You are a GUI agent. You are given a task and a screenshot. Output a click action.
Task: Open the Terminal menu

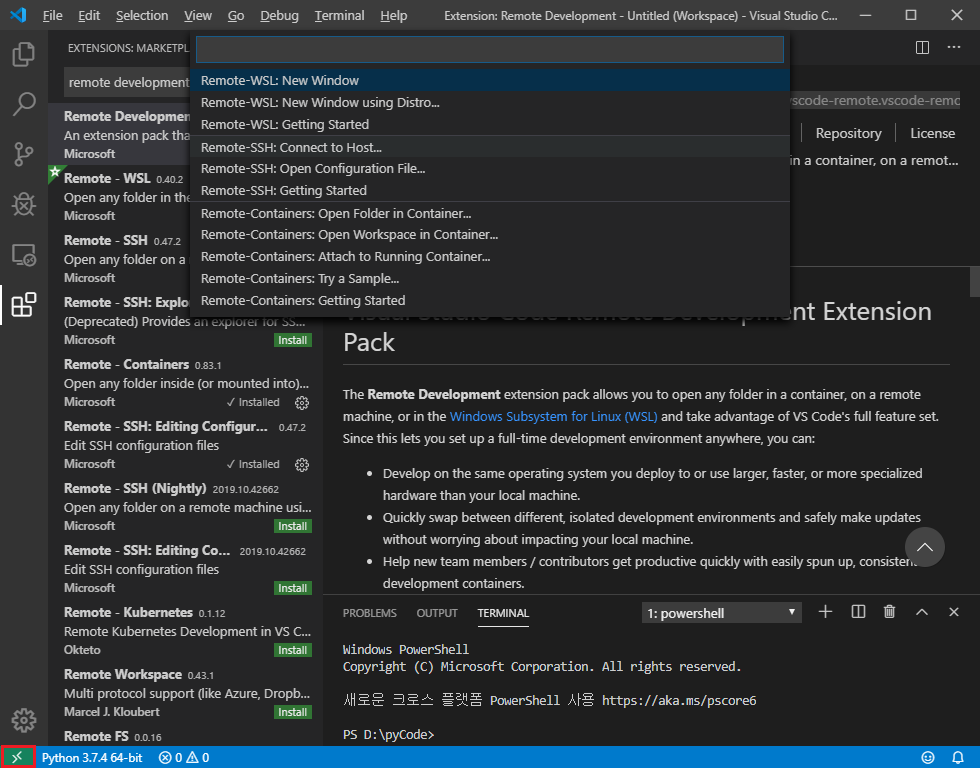(339, 16)
